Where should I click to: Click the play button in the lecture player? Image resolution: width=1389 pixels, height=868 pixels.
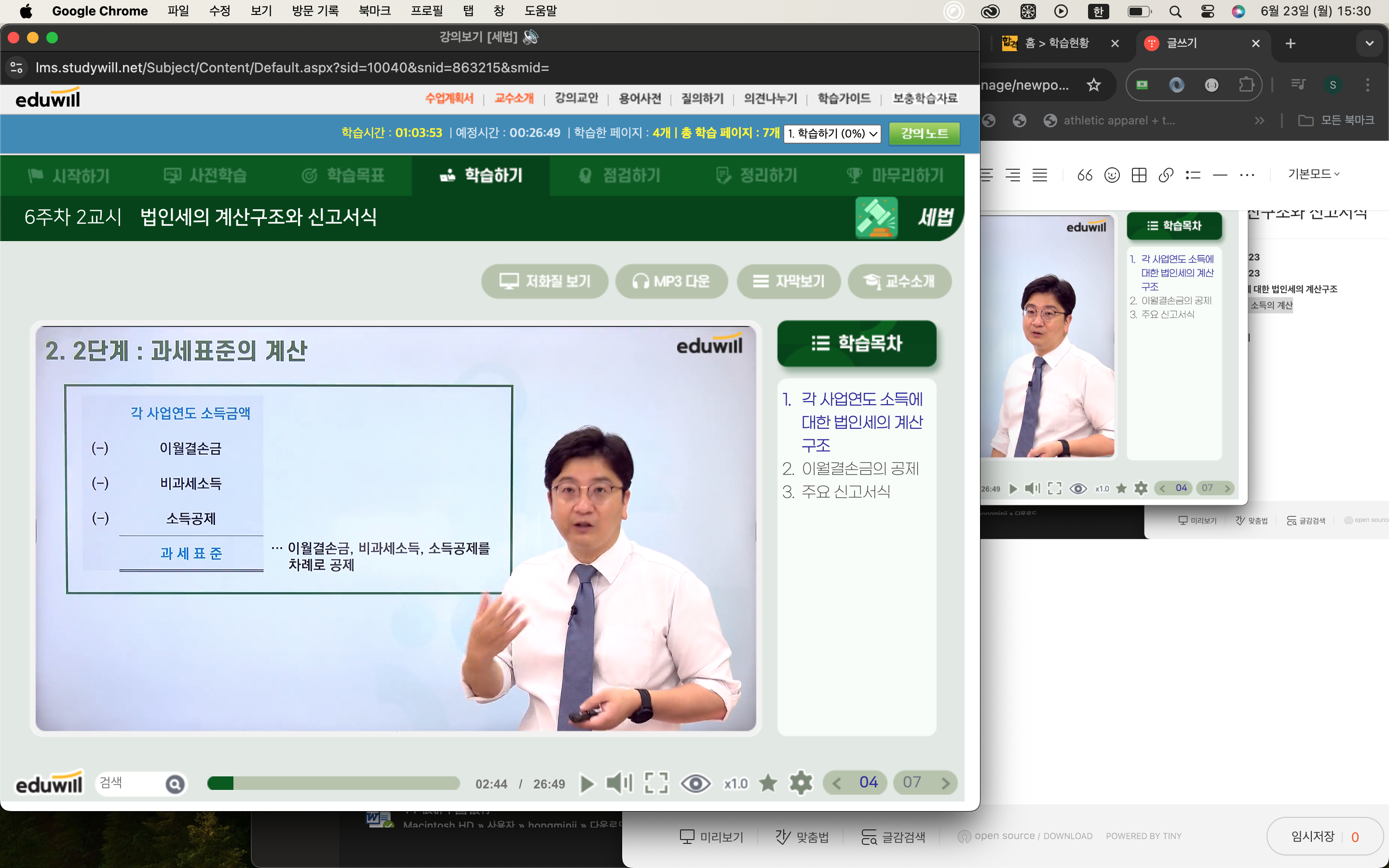coord(586,784)
